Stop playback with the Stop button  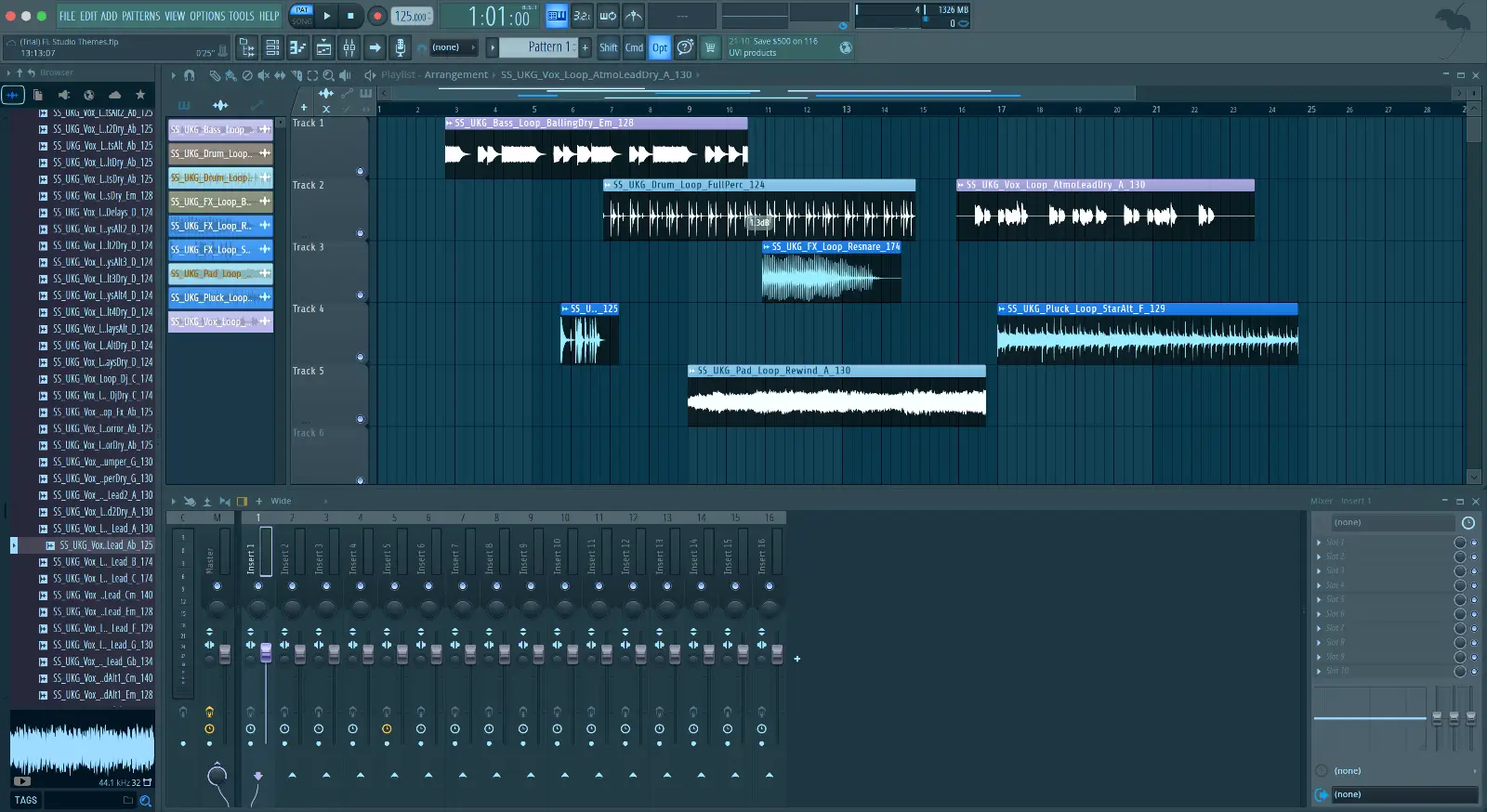pyautogui.click(x=350, y=16)
